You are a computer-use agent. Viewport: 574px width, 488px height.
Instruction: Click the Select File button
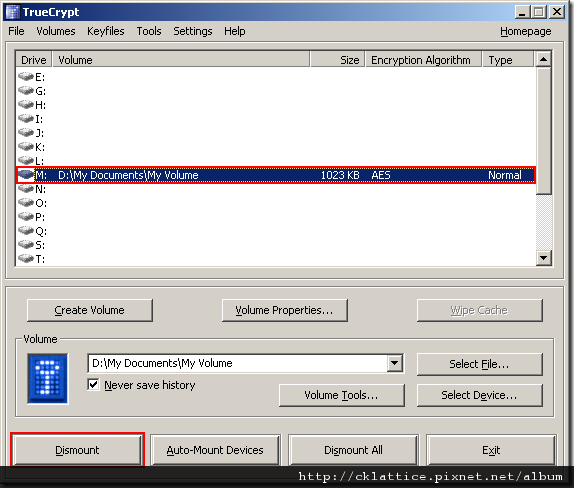pyautogui.click(x=479, y=364)
